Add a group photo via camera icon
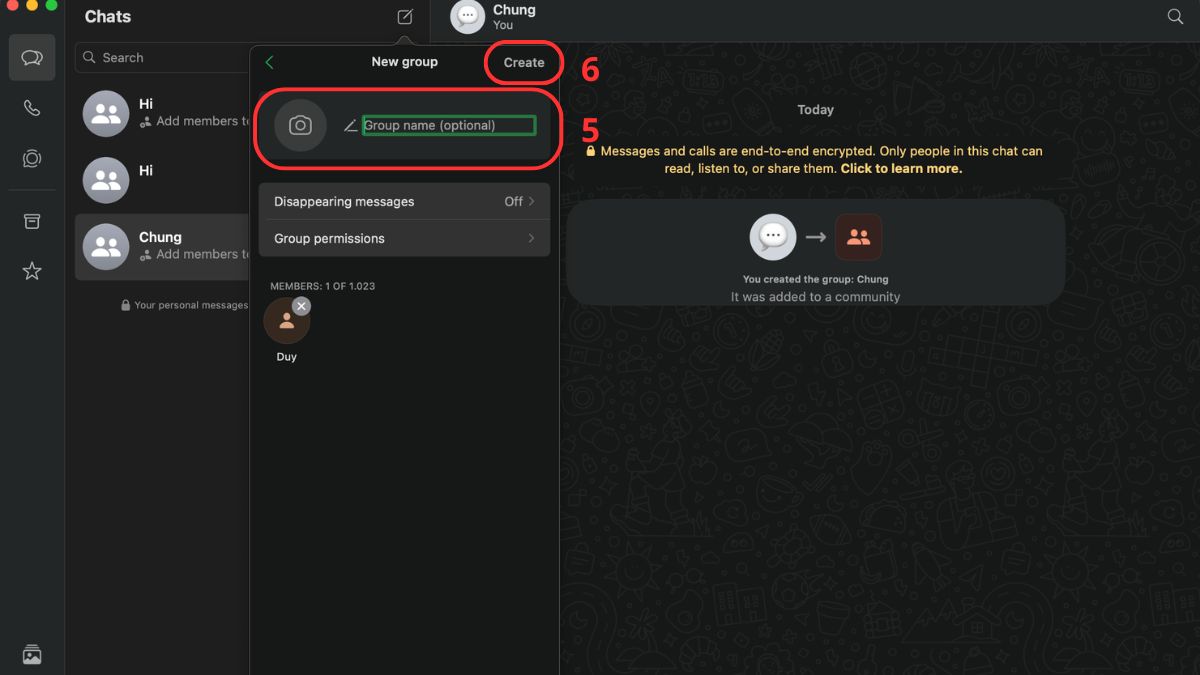The height and width of the screenshot is (675, 1200). 300,126
